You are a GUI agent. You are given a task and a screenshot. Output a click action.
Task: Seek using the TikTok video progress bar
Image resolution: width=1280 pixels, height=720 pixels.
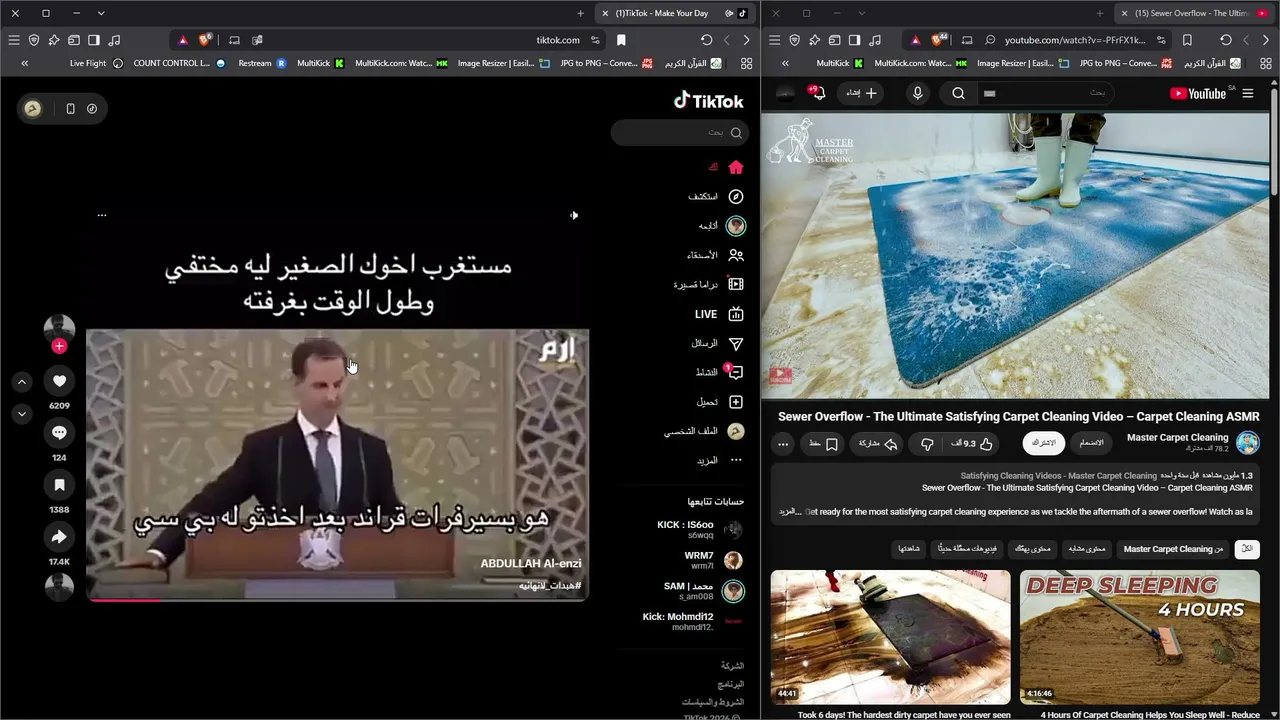[337, 600]
